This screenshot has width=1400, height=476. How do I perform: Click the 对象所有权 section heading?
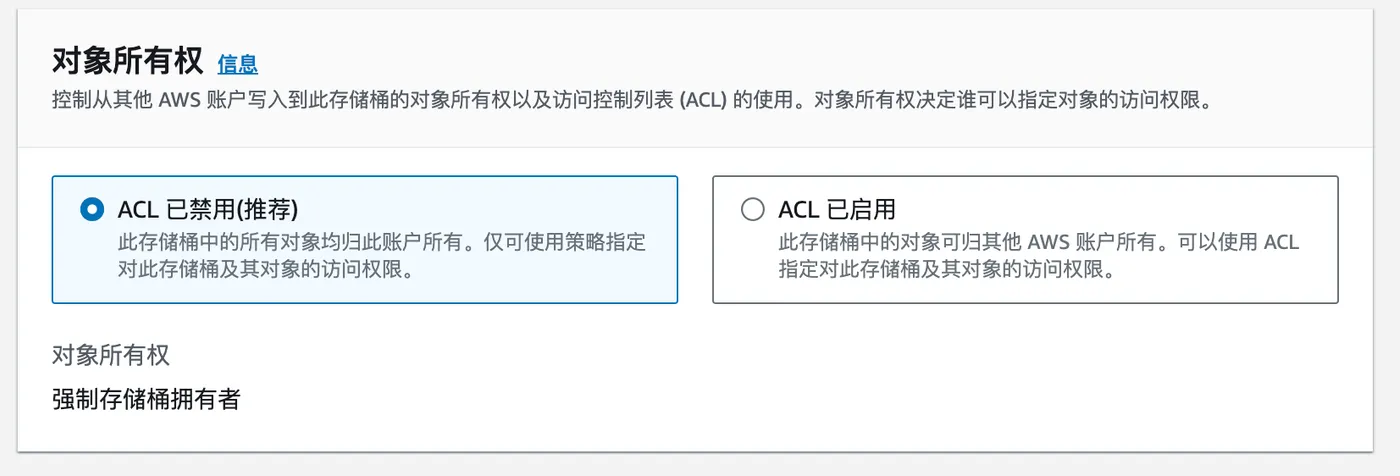127,62
